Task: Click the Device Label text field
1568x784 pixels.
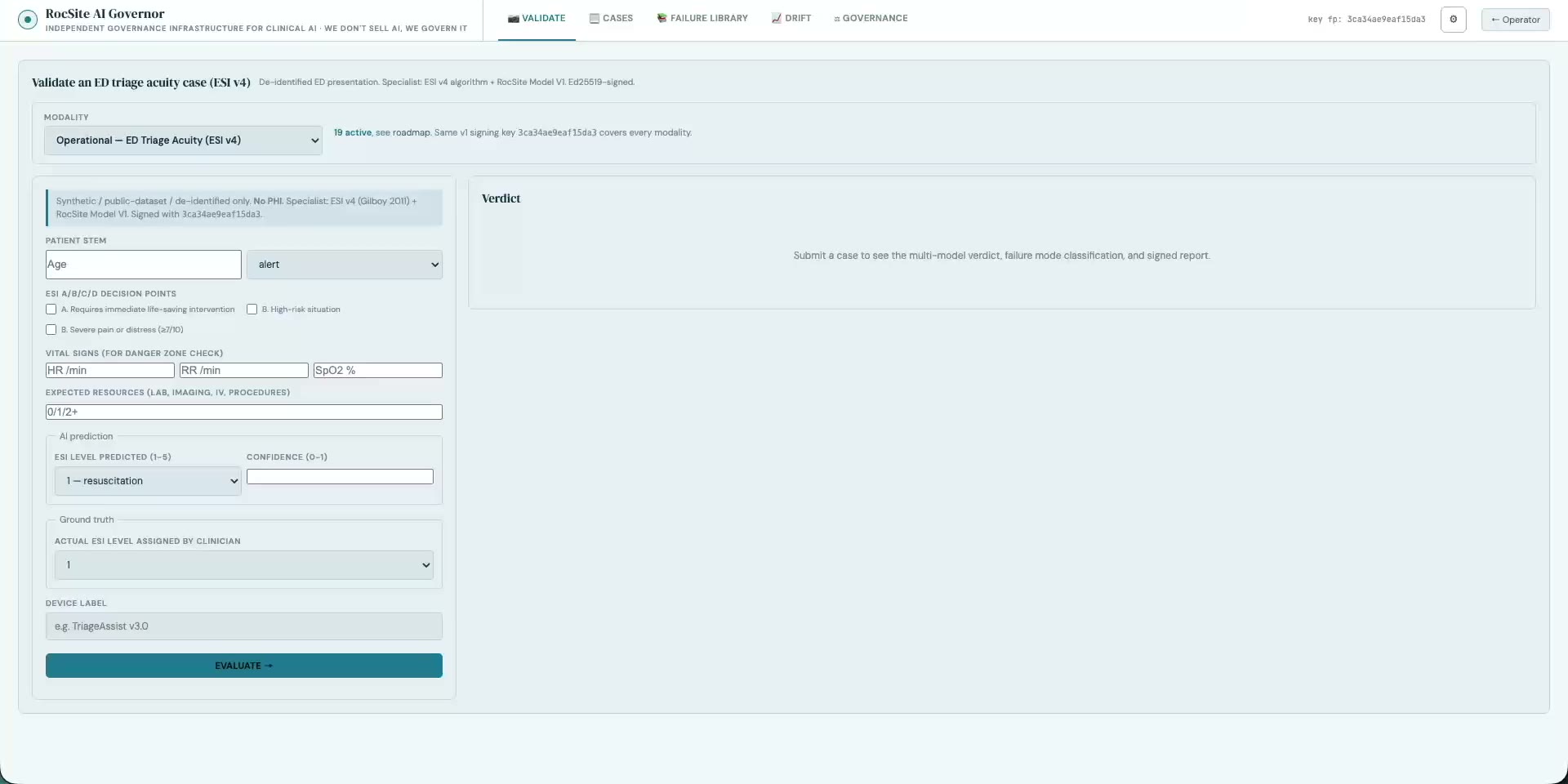Action: click(244, 626)
